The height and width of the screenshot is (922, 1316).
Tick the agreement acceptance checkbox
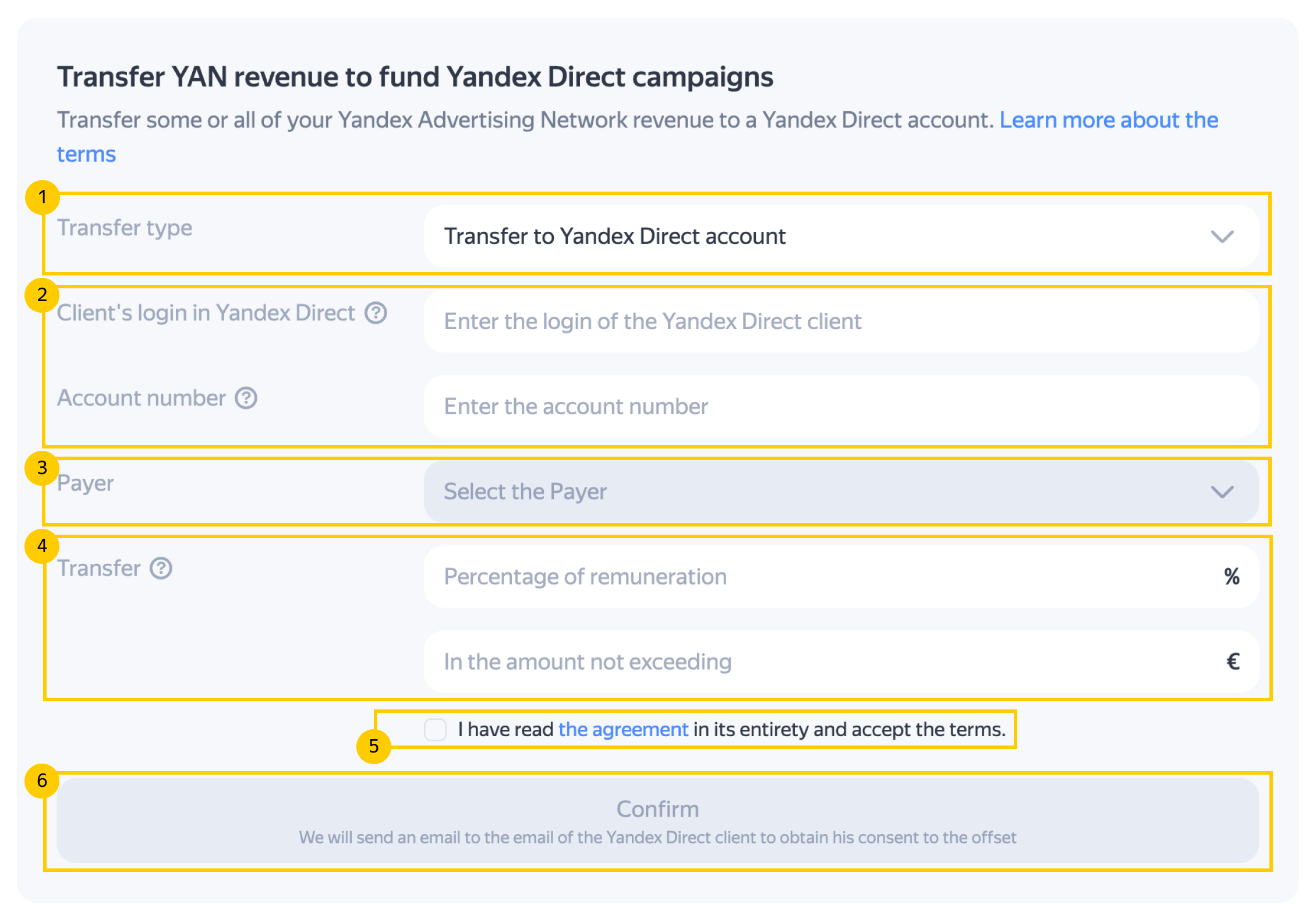(435, 729)
